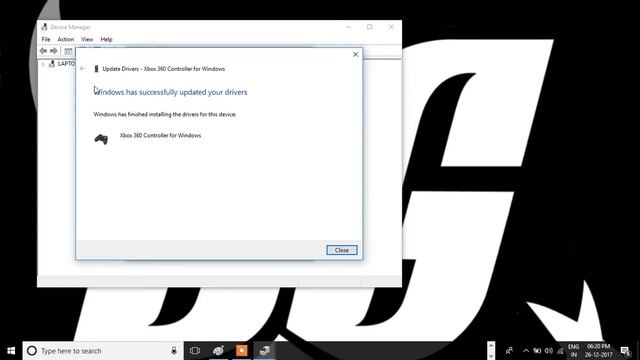640x360 pixels.
Task: Click 'Windows has finished installing the drivers' text
Action: (165, 115)
